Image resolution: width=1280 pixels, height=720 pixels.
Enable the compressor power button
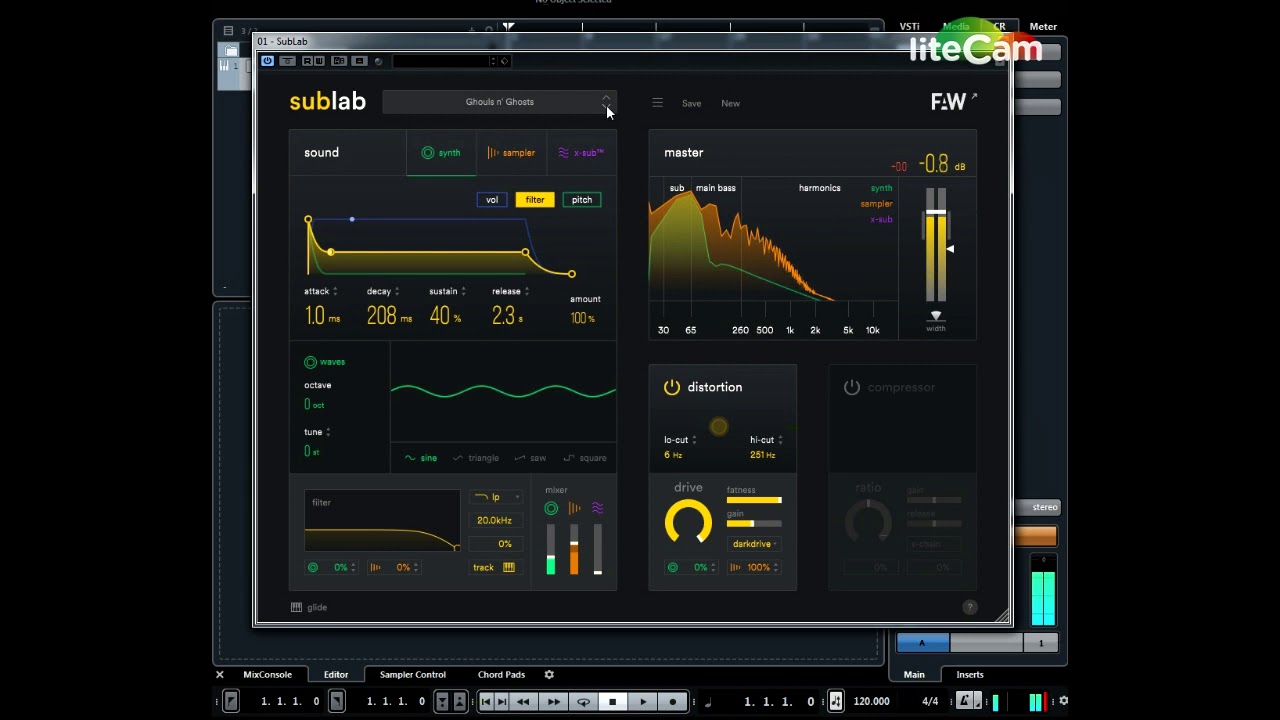coord(852,387)
